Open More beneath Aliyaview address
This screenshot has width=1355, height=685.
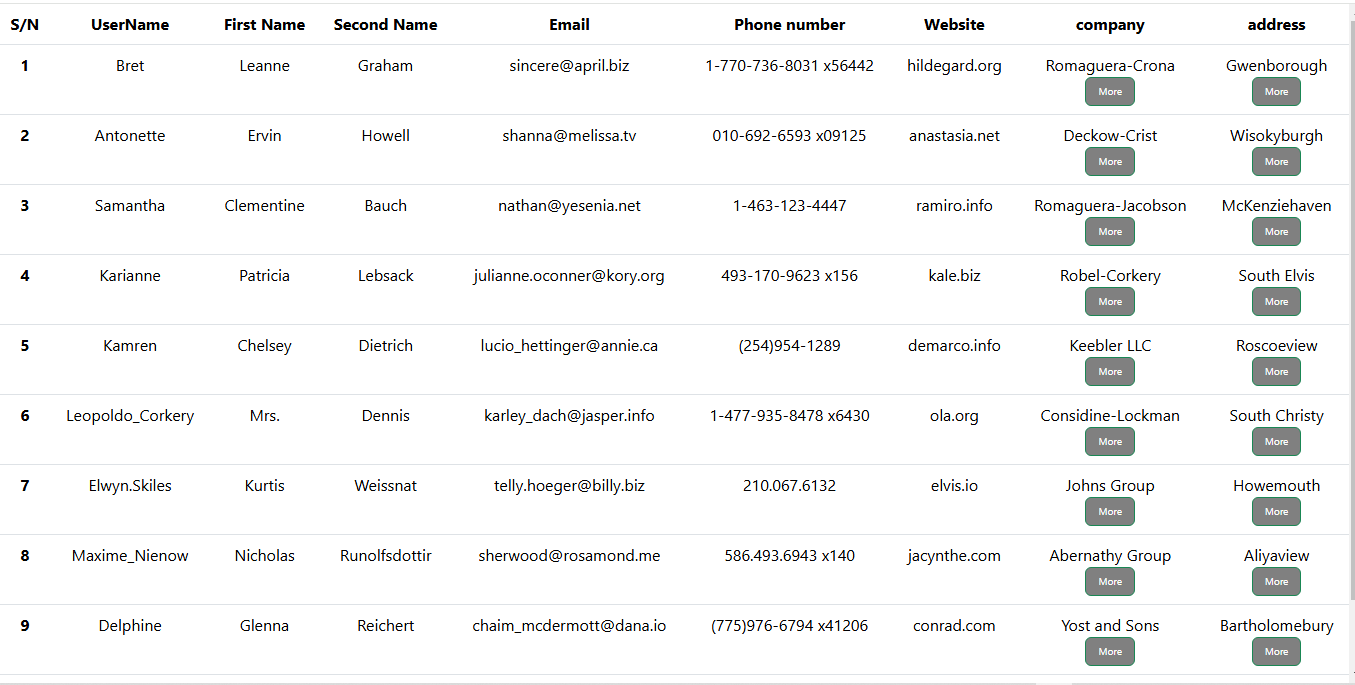click(x=1276, y=582)
